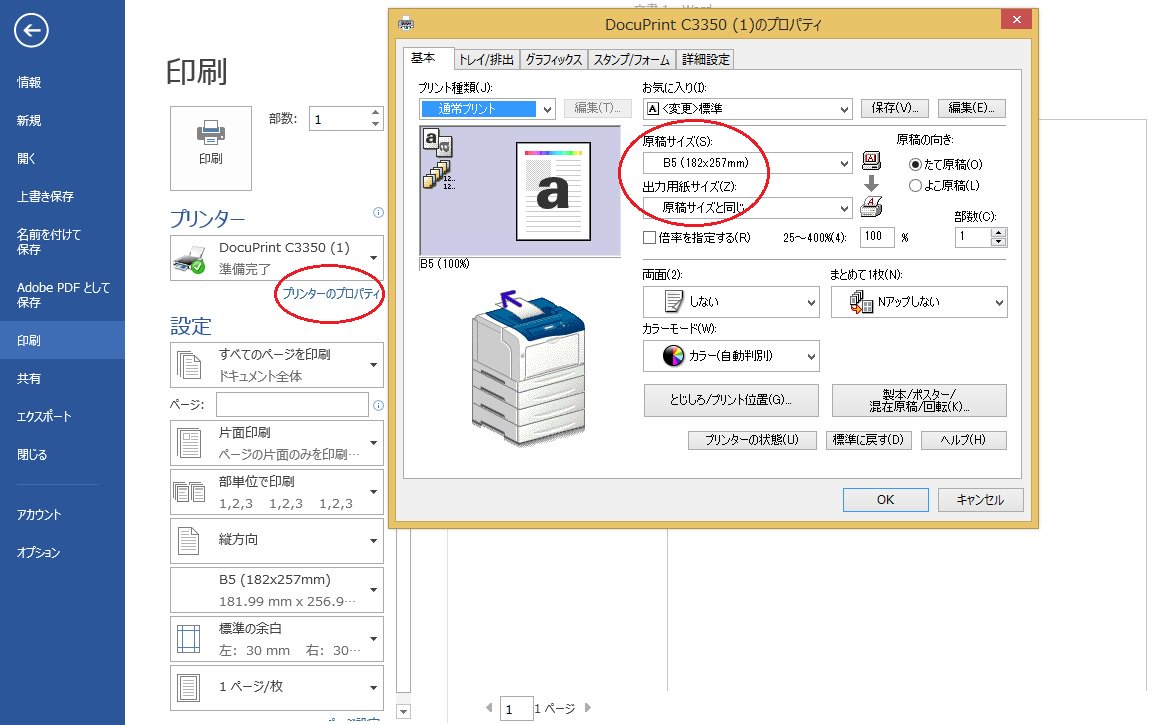
Task: Click the info icon beside ページ field
Action: coord(378,405)
